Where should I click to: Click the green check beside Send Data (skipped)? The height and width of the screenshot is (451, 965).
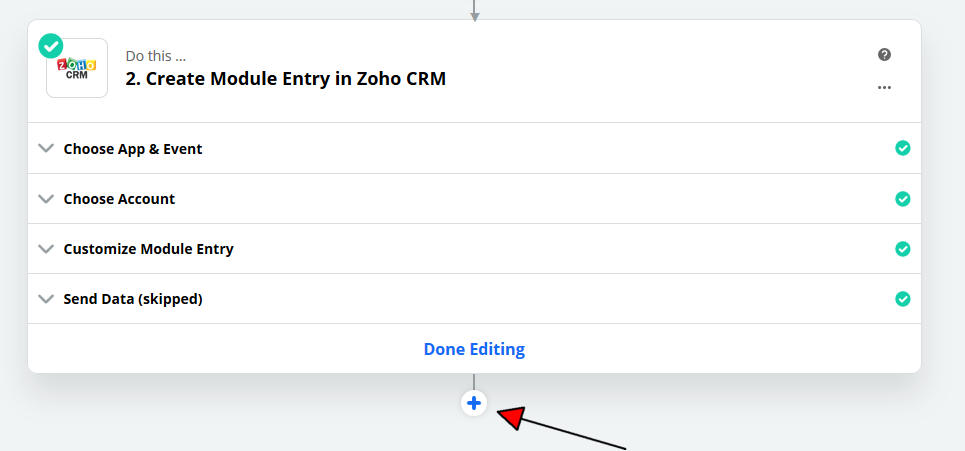(x=902, y=298)
